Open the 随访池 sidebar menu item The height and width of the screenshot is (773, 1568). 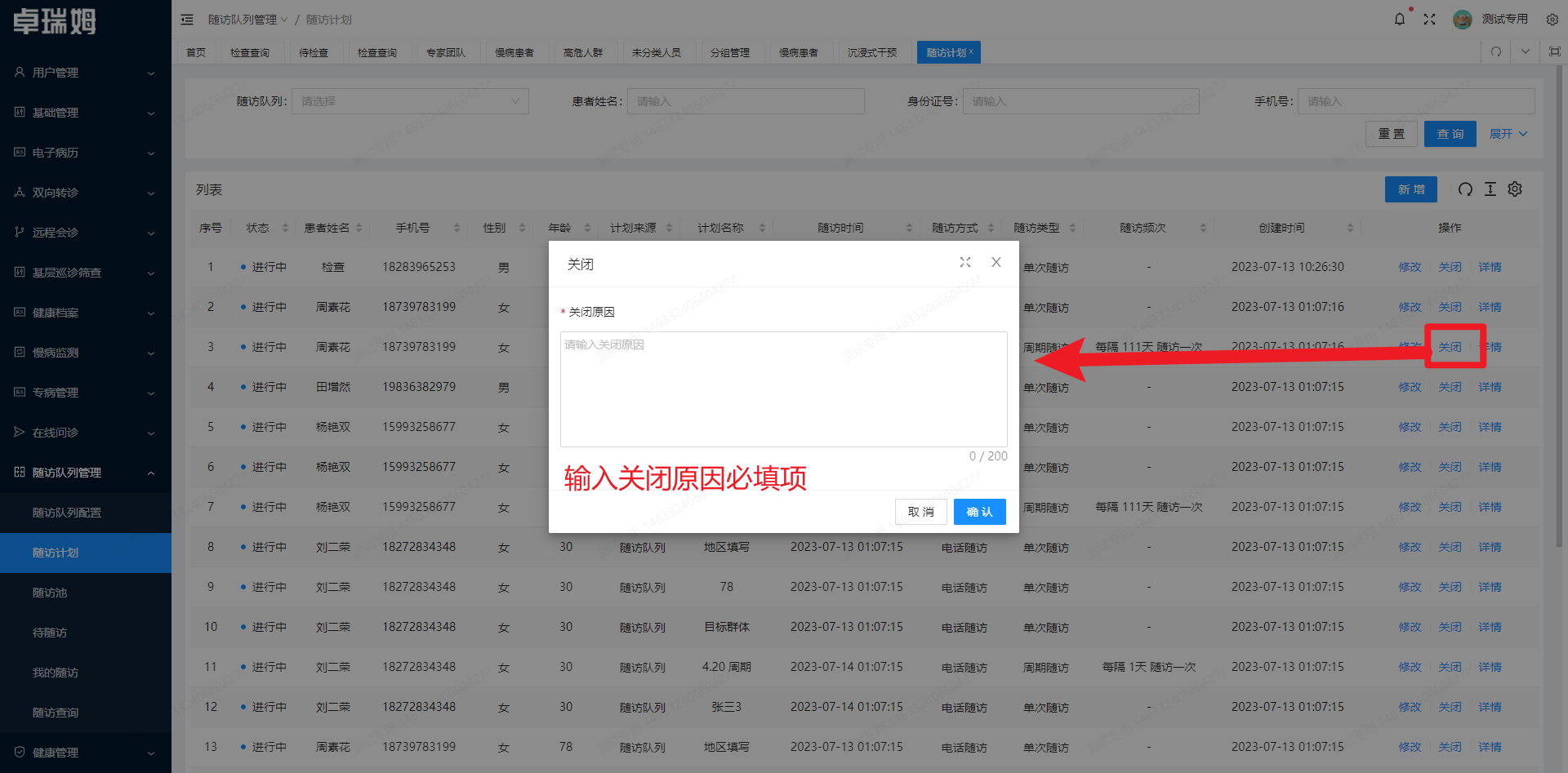tap(49, 593)
